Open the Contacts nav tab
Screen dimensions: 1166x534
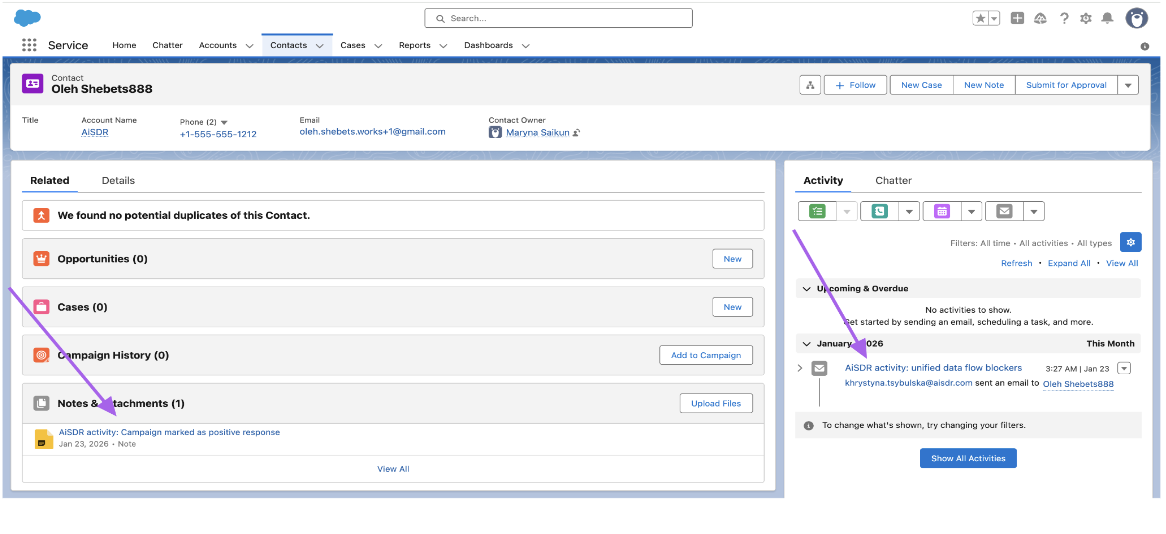tap(289, 45)
